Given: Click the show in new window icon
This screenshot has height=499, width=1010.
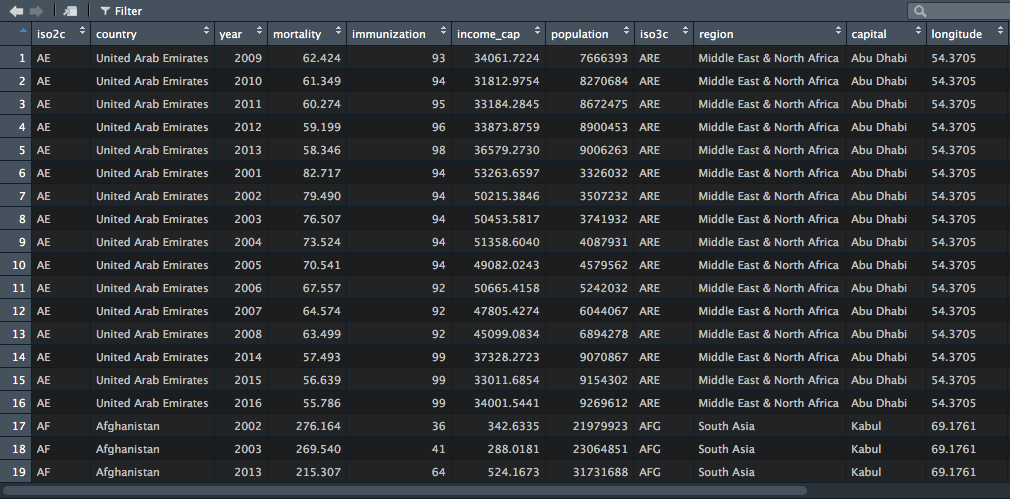Looking at the screenshot, I should [70, 11].
